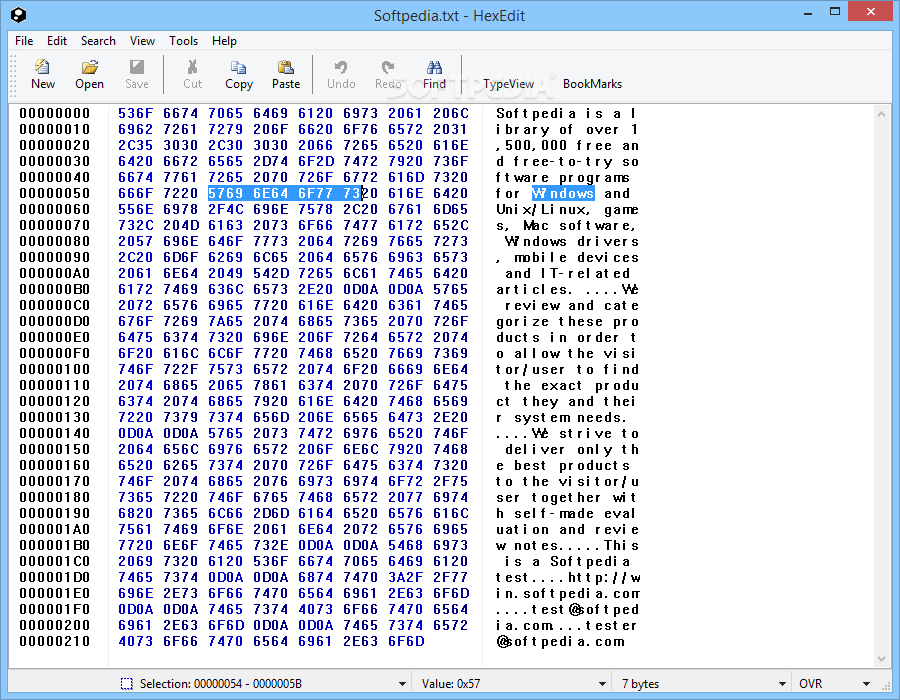Open the TypeView panel
Screen dimensions: 900x700
tap(509, 84)
